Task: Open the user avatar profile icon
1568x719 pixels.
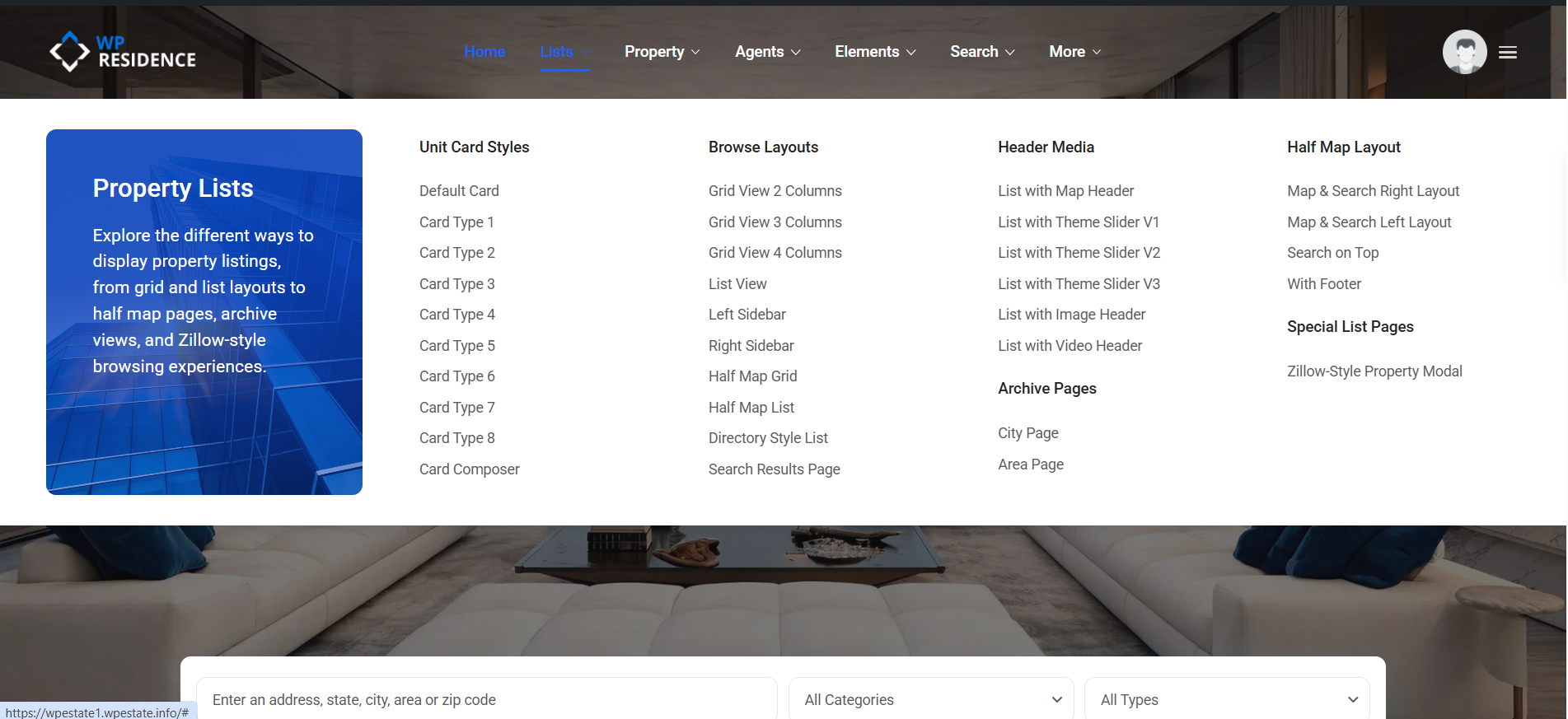Action: point(1464,52)
